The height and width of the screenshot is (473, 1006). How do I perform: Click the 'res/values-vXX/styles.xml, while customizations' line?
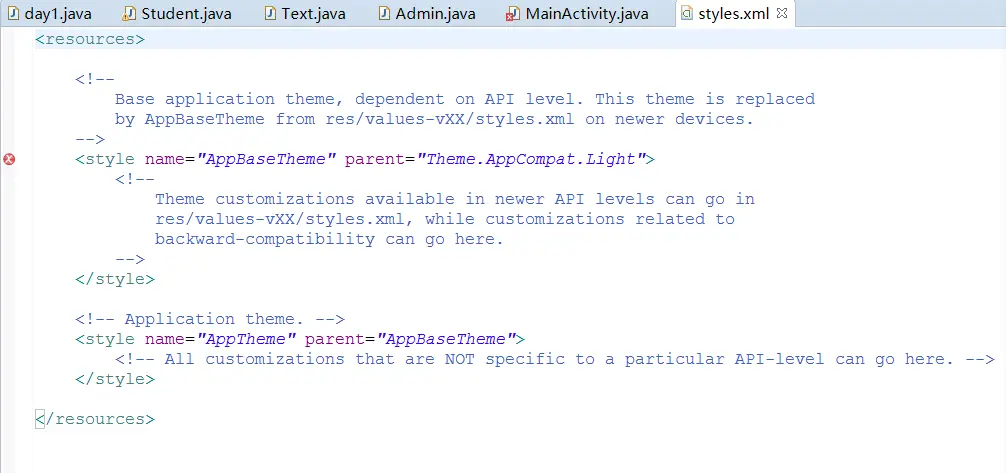pyautogui.click(x=445, y=219)
